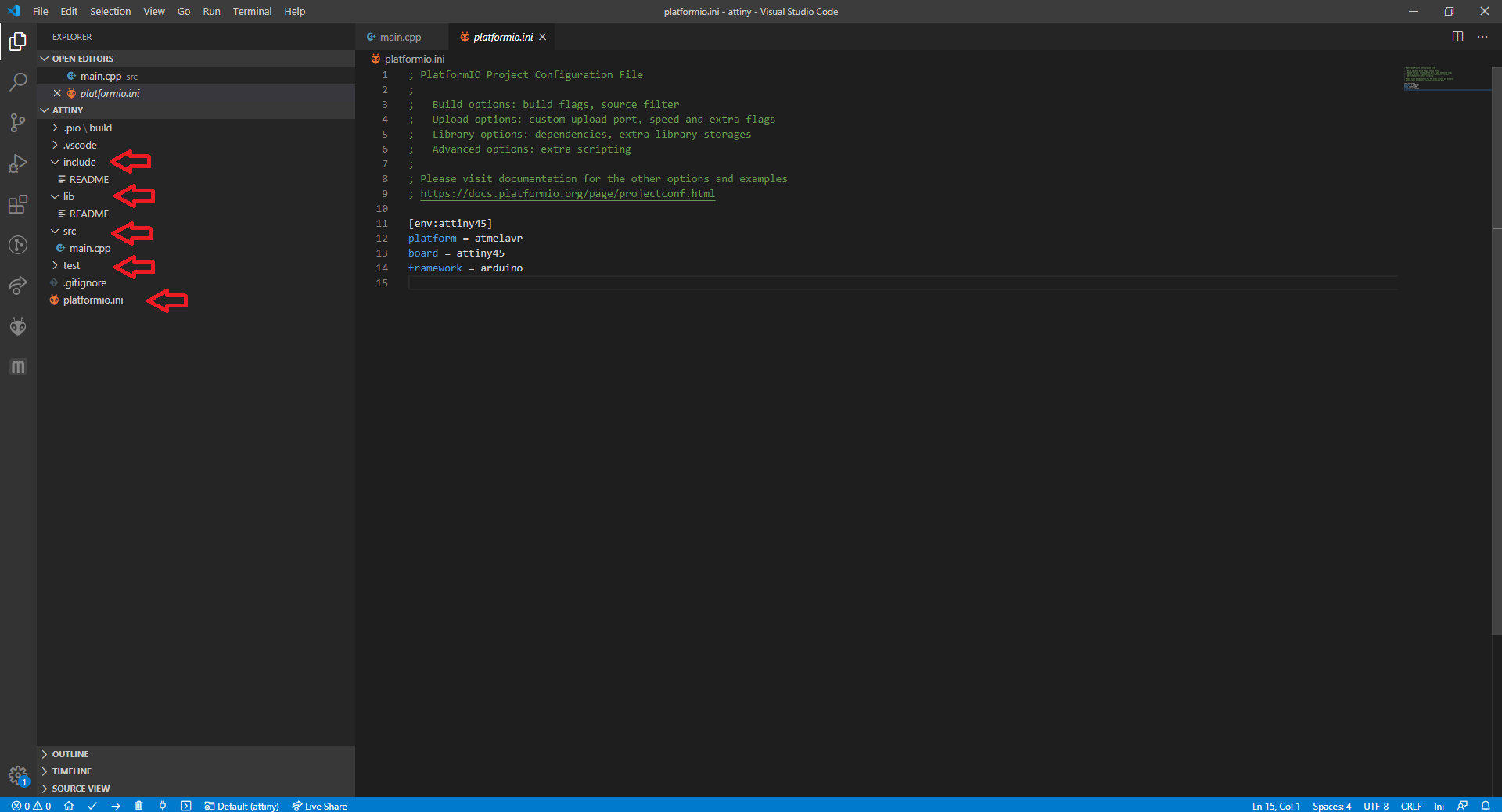Open the .gitignore file
Image resolution: width=1502 pixels, height=812 pixels.
click(196, 282)
